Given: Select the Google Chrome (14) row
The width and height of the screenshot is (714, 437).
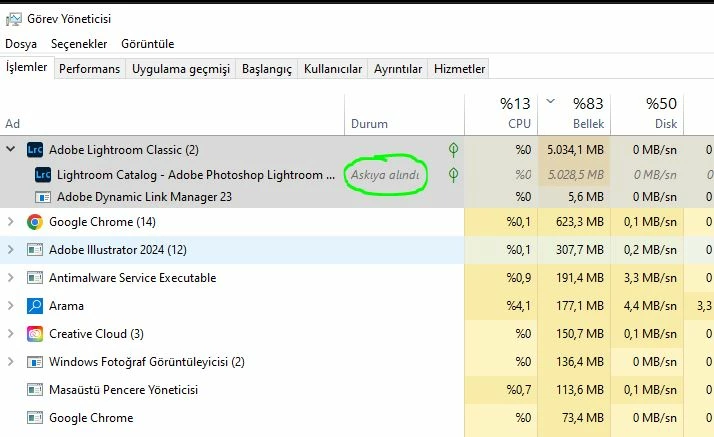Looking at the screenshot, I should point(357,222).
